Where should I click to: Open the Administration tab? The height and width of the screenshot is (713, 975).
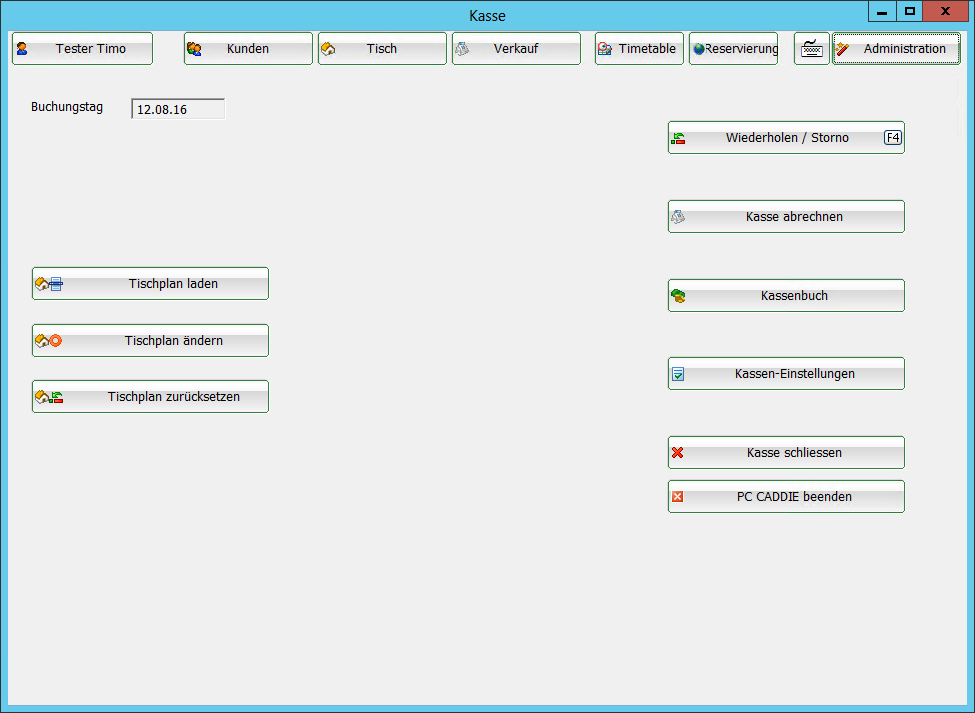click(x=896, y=49)
